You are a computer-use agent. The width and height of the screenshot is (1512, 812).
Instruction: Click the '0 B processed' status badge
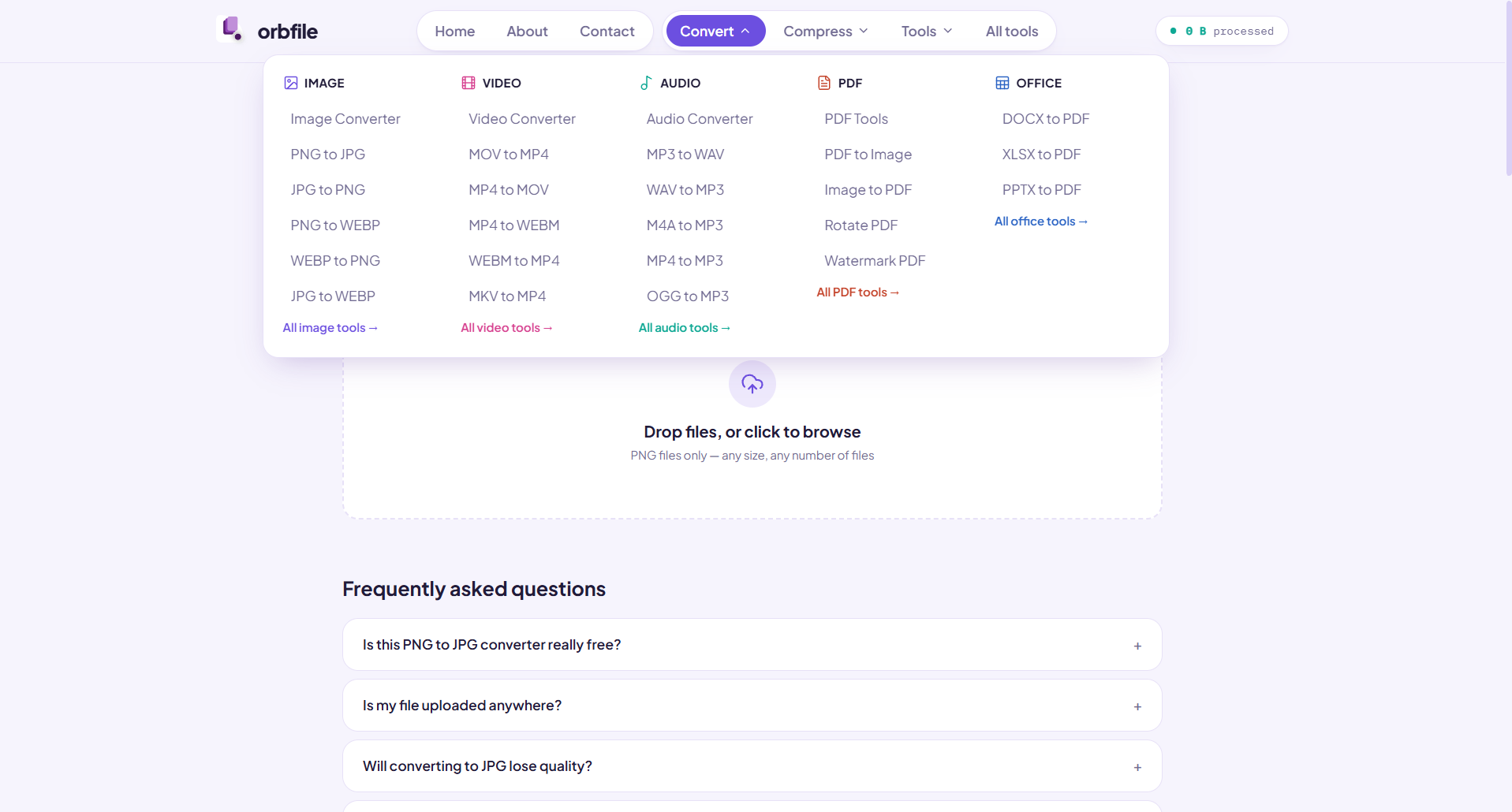pos(1222,31)
